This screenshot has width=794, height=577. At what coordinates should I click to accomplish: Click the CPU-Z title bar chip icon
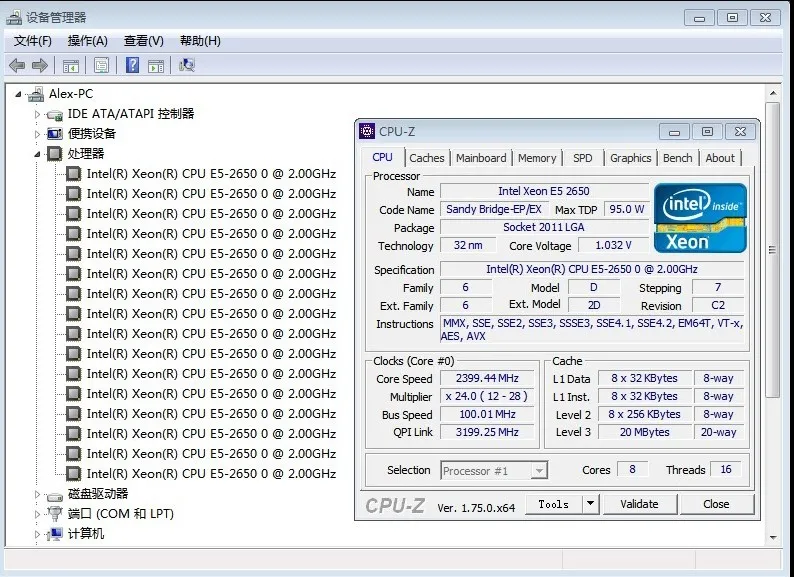coord(367,131)
